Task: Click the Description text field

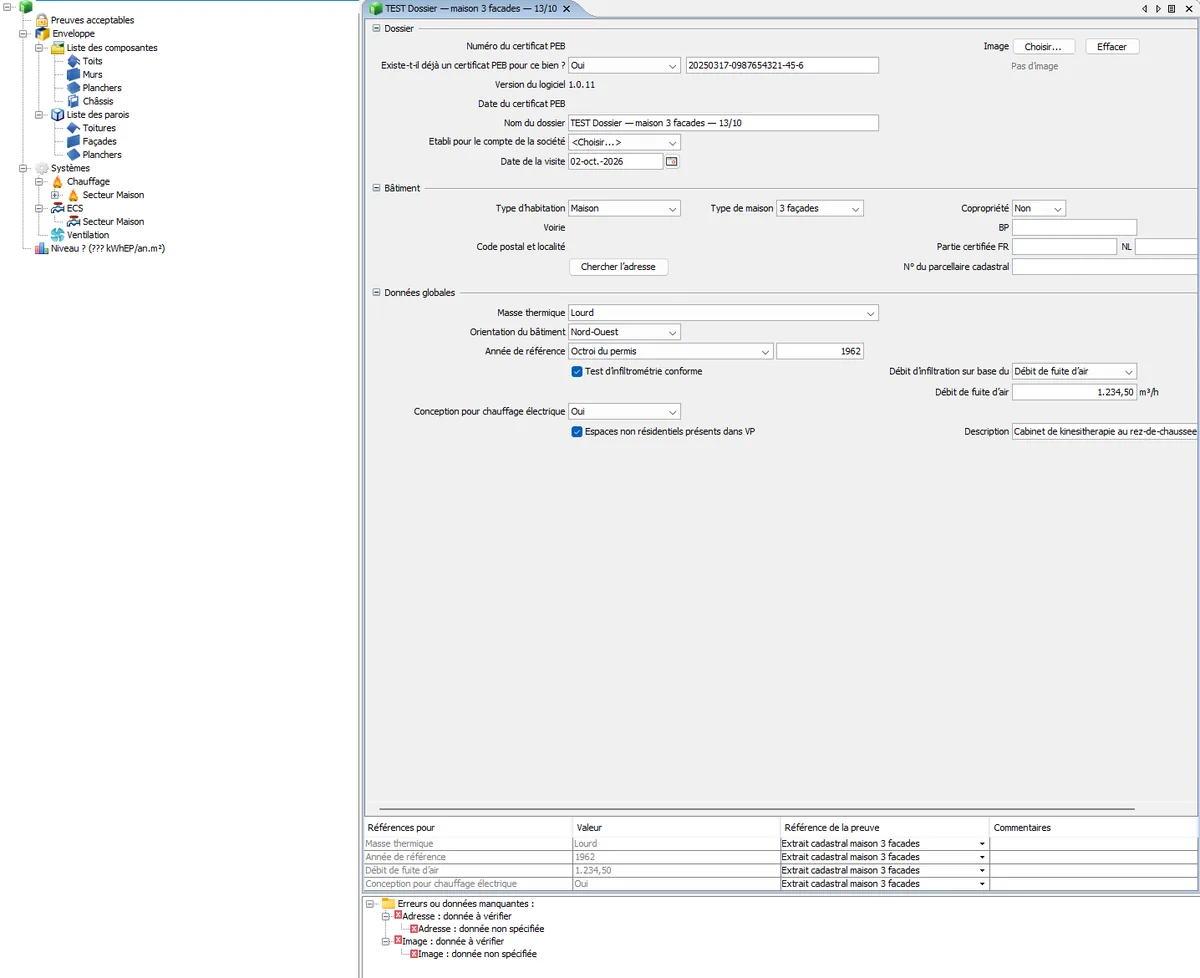Action: (1105, 432)
